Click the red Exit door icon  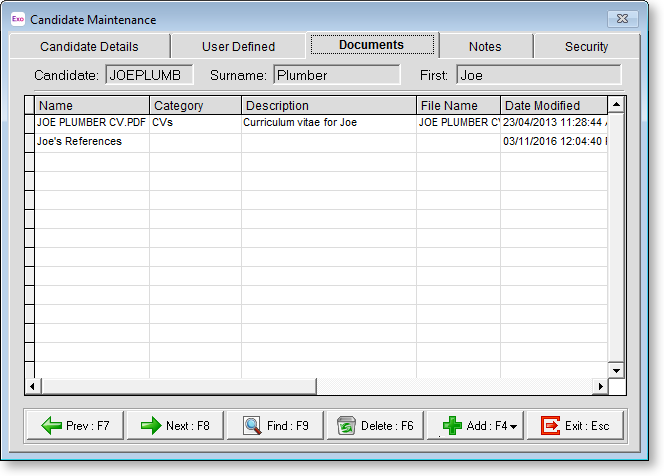tap(550, 426)
